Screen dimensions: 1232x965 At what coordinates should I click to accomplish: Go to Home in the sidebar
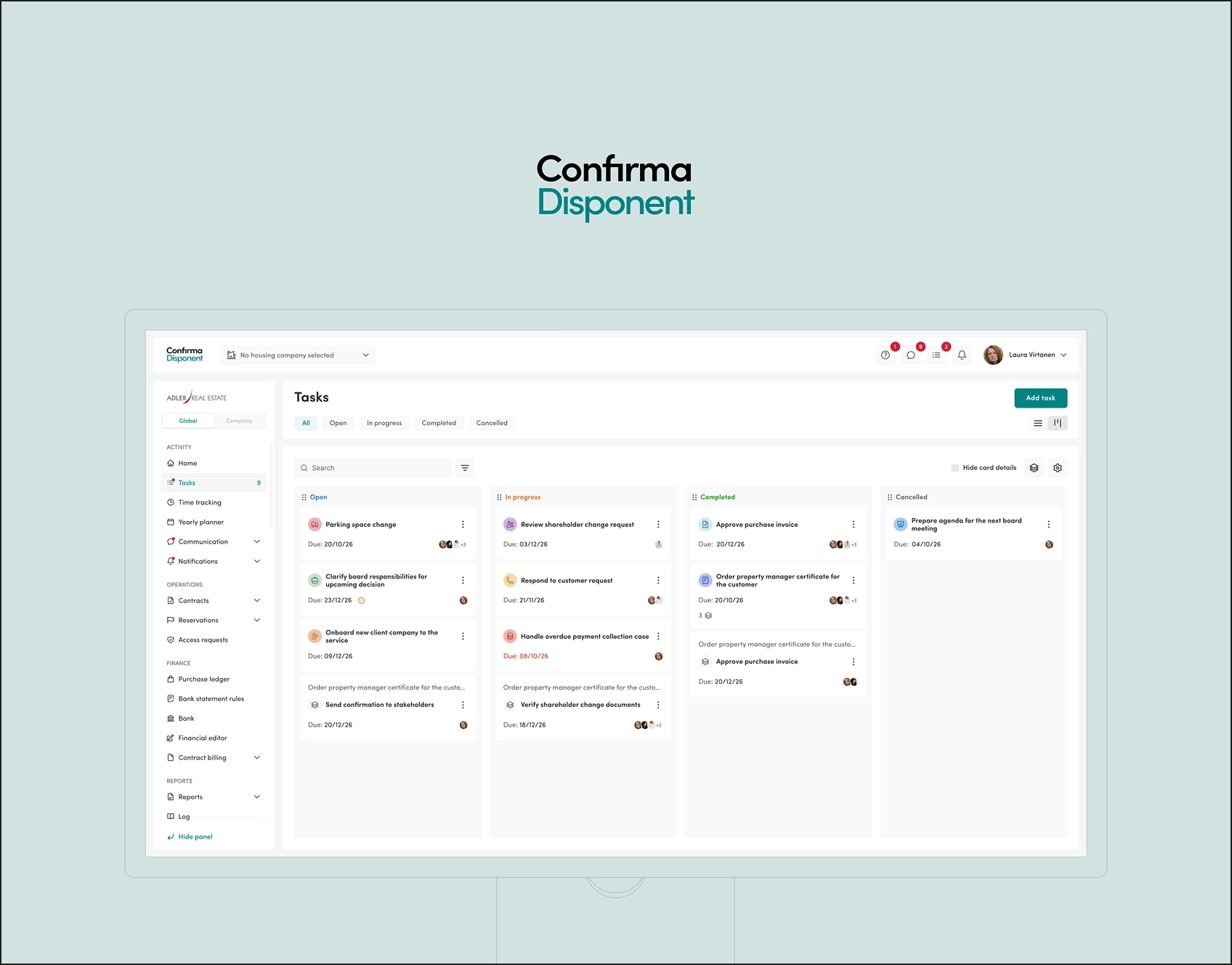coord(214,464)
